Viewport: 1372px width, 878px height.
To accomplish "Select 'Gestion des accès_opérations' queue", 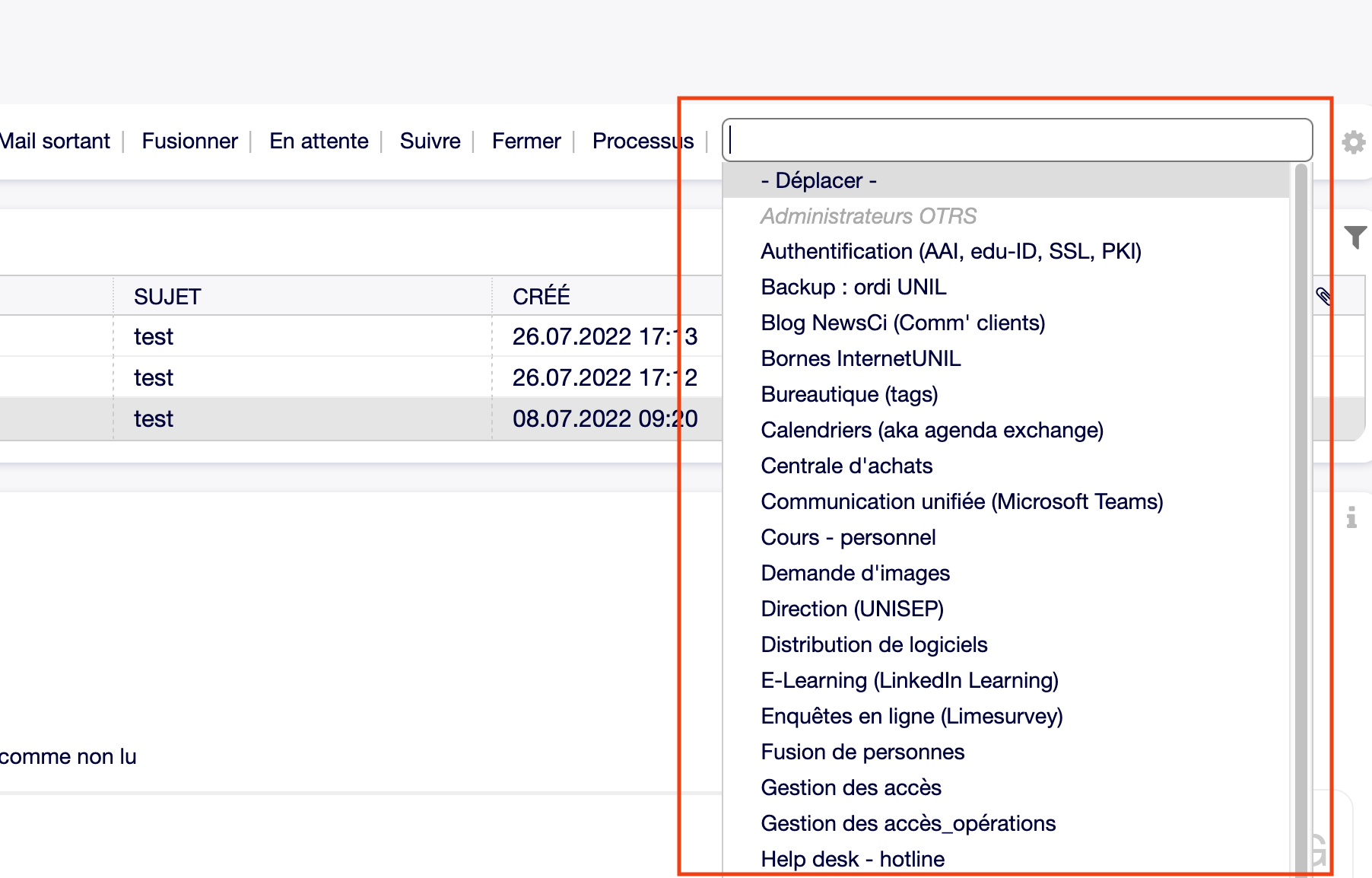I will (908, 823).
